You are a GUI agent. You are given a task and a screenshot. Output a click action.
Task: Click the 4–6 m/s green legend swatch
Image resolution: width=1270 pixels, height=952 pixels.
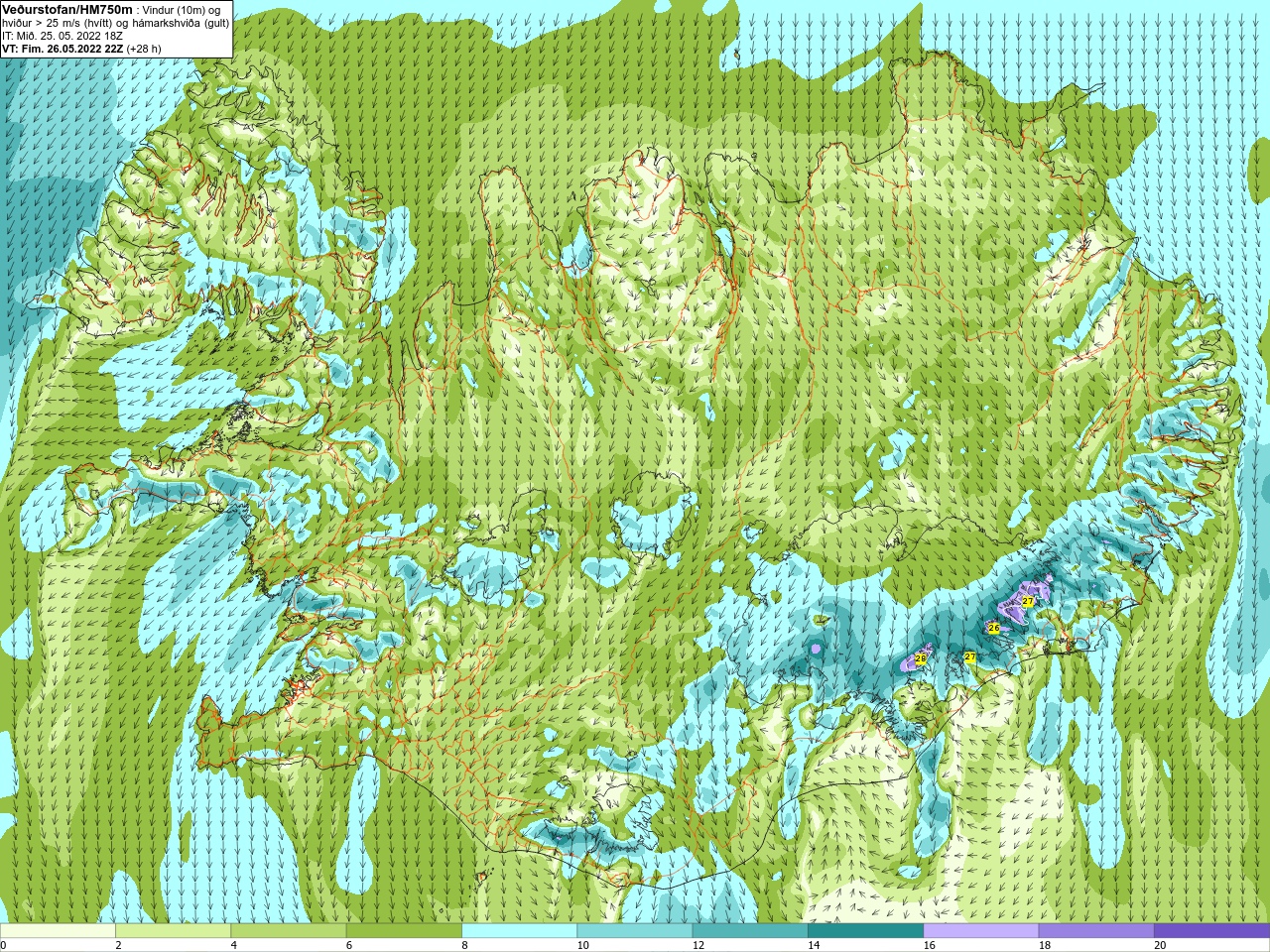[x=289, y=931]
